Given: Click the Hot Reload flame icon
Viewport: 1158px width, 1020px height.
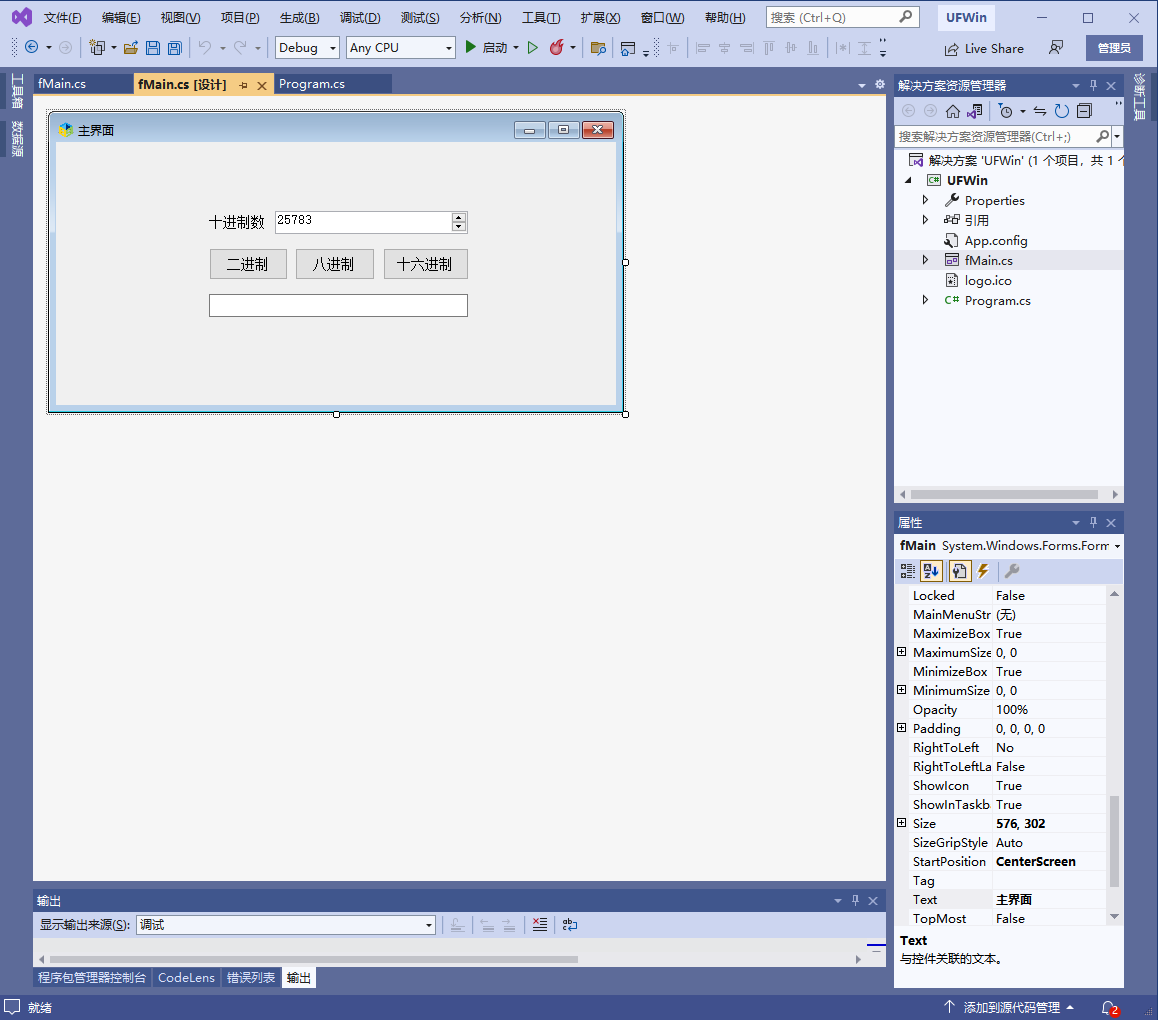Looking at the screenshot, I should [557, 48].
